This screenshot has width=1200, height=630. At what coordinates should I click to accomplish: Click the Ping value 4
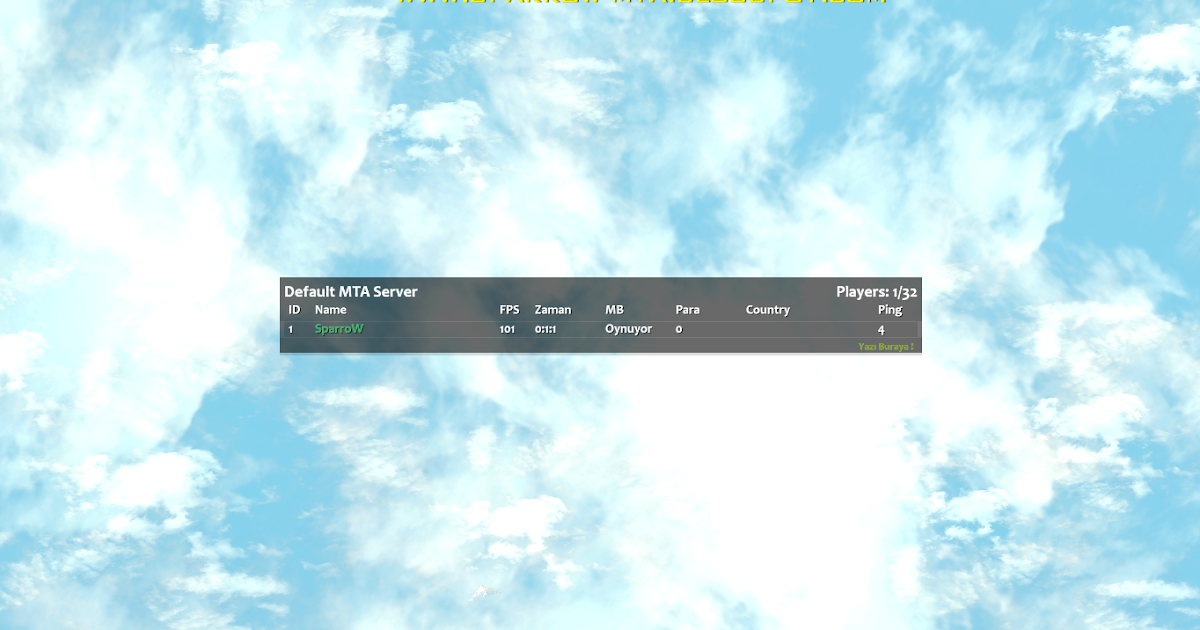(x=881, y=329)
